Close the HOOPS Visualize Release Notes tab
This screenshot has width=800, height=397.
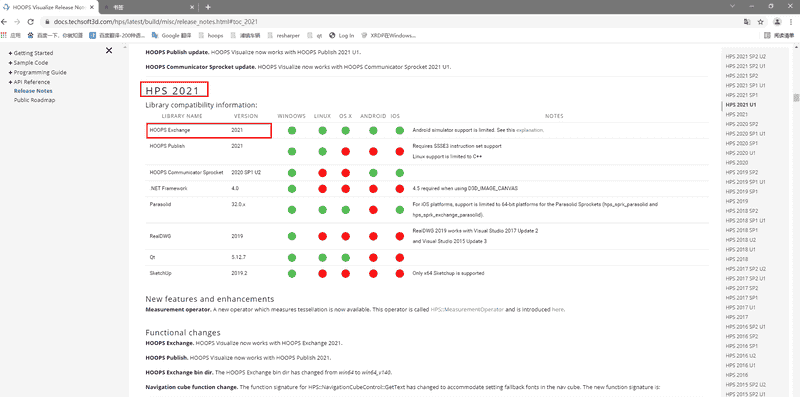[x=91, y=7]
